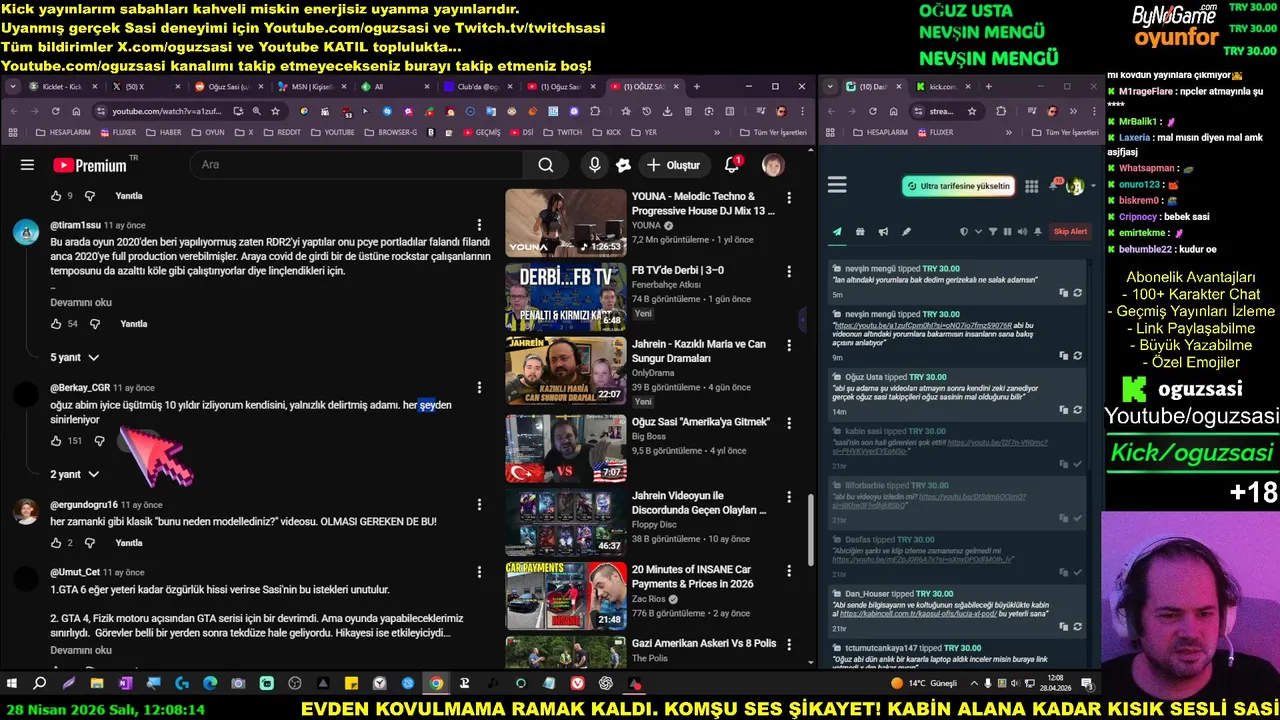Expand @Umut_Cet comment with Devamını oku
1280x720 pixels.
coord(81,650)
